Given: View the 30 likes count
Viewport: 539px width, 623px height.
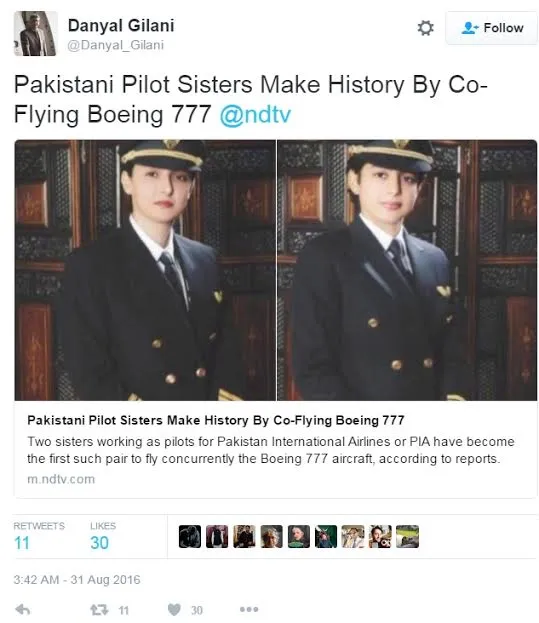Looking at the screenshot, I should 99,543.
